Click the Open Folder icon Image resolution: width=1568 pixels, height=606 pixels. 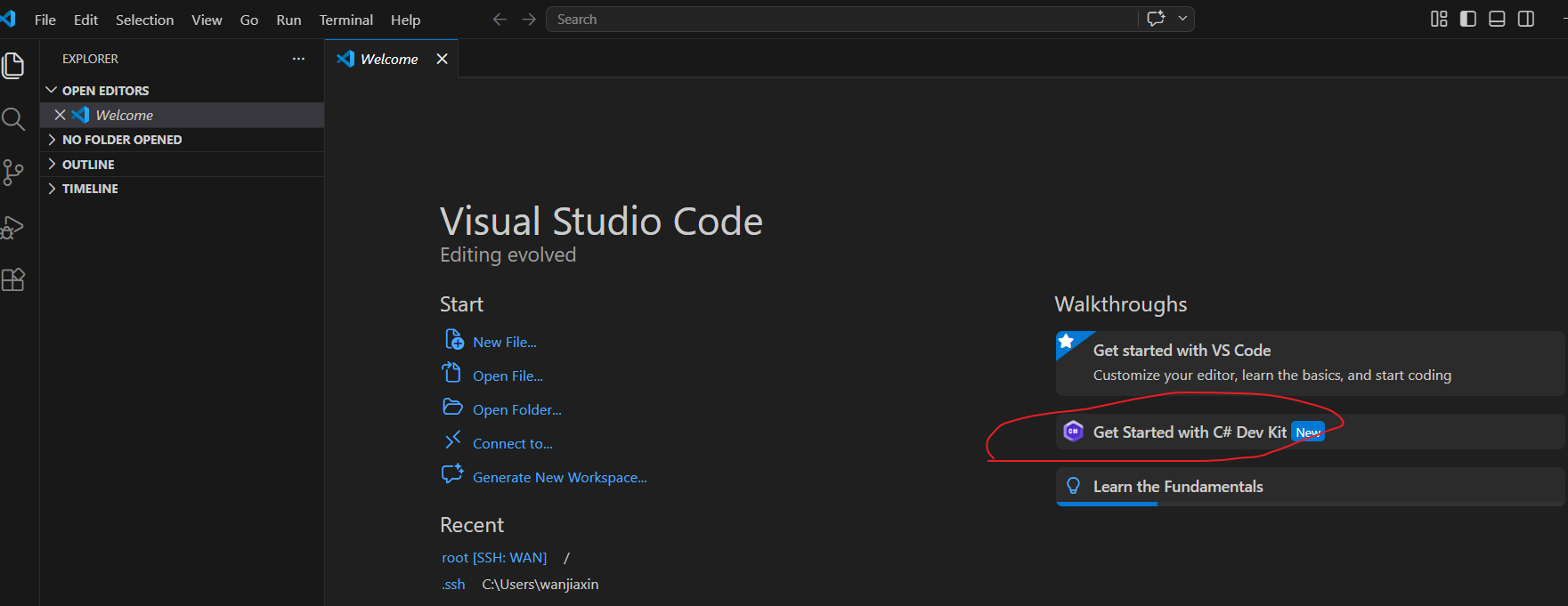pyautogui.click(x=453, y=407)
